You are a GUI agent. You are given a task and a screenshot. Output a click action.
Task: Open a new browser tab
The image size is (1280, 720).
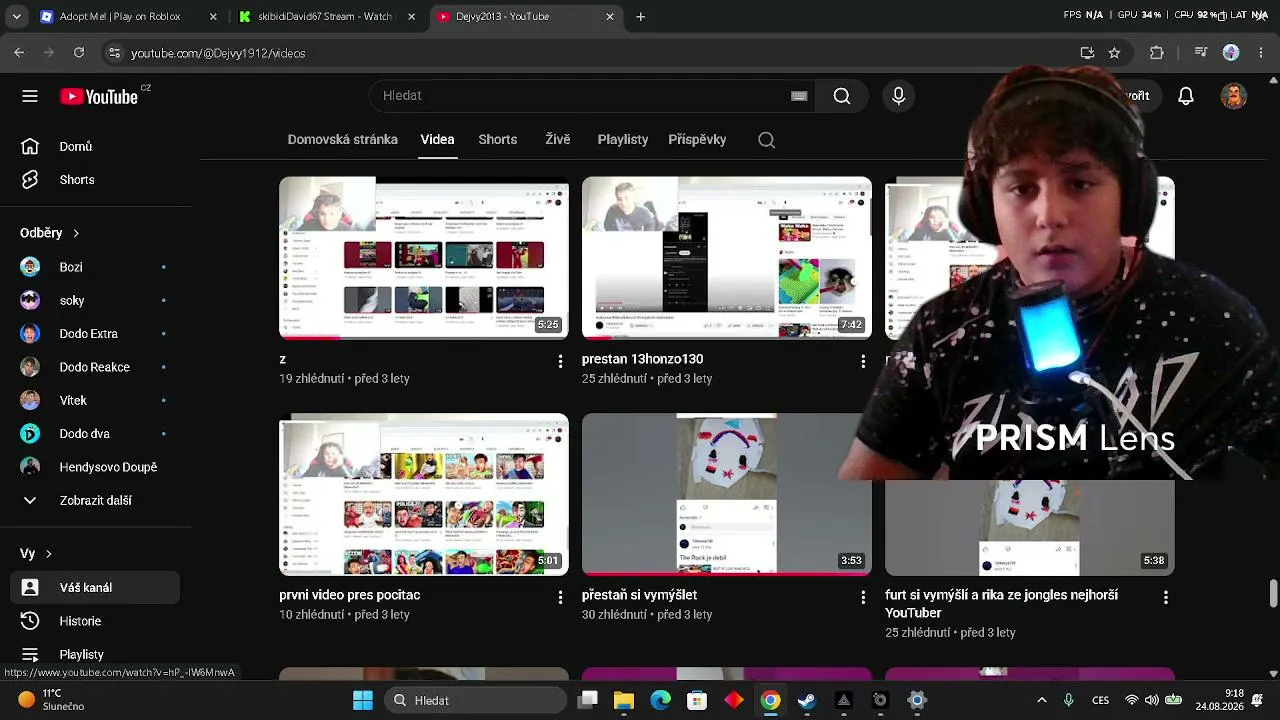pyautogui.click(x=641, y=17)
